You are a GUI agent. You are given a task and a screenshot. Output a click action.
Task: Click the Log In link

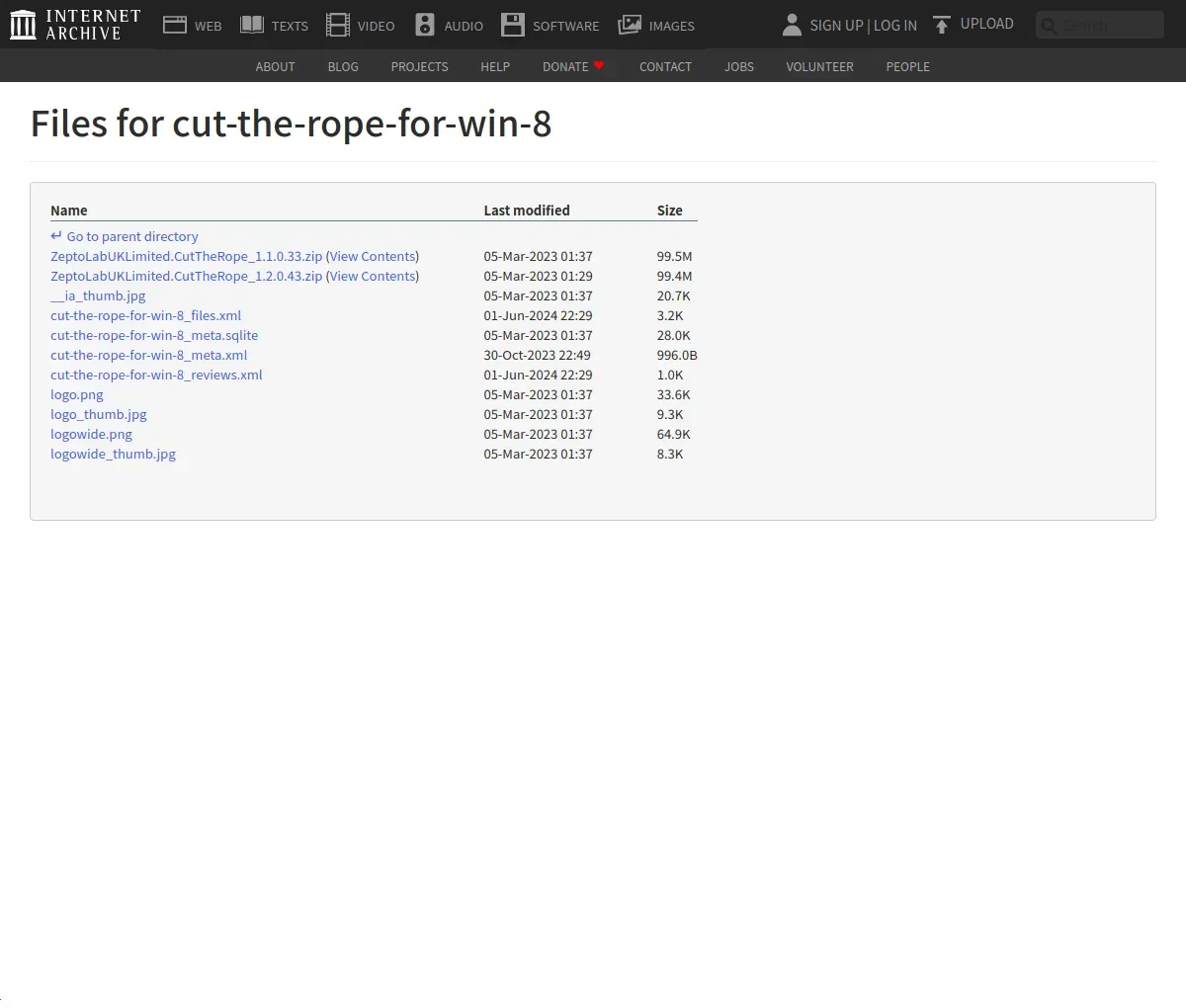895,26
